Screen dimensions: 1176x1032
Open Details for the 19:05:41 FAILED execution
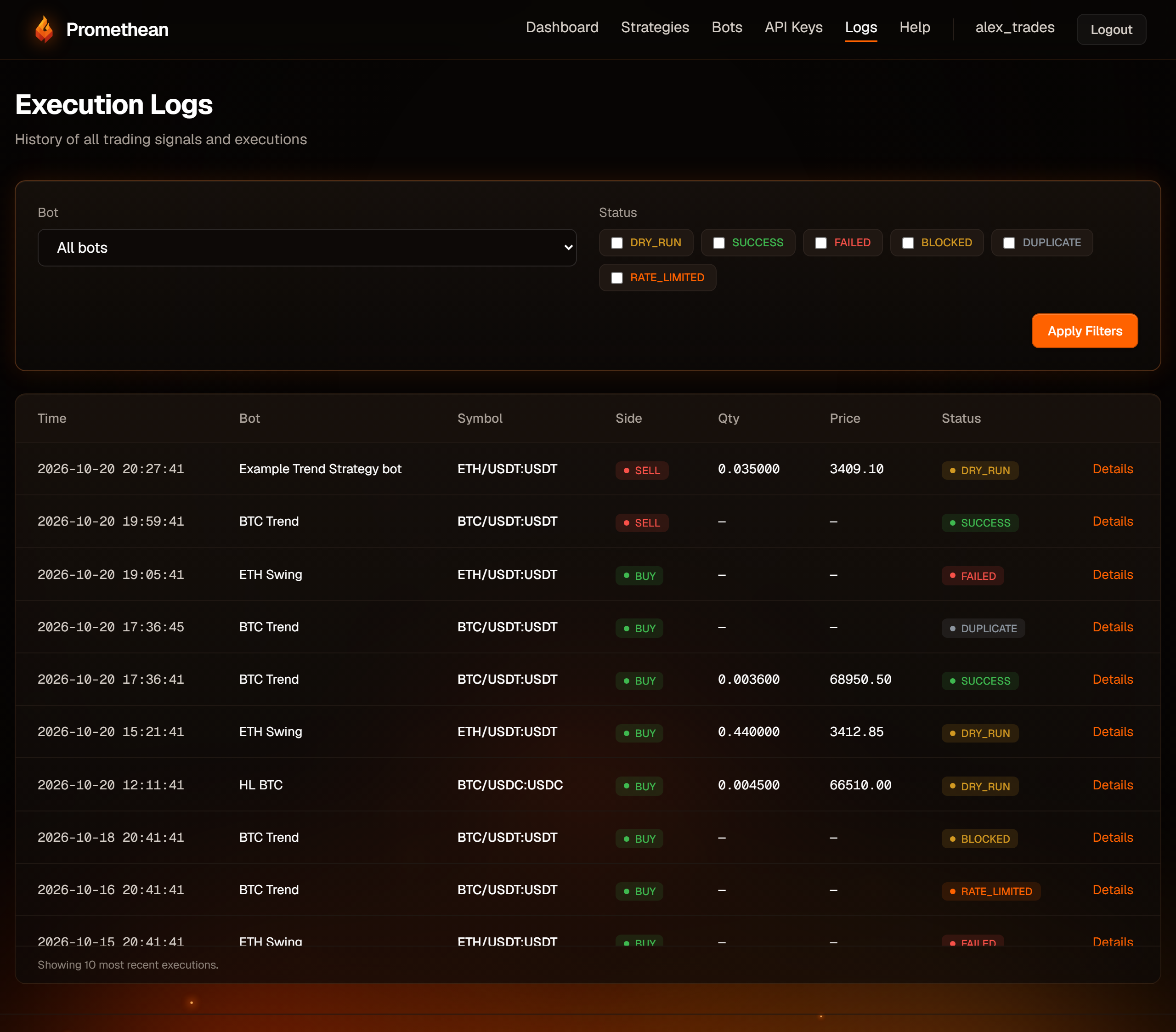coord(1113,574)
